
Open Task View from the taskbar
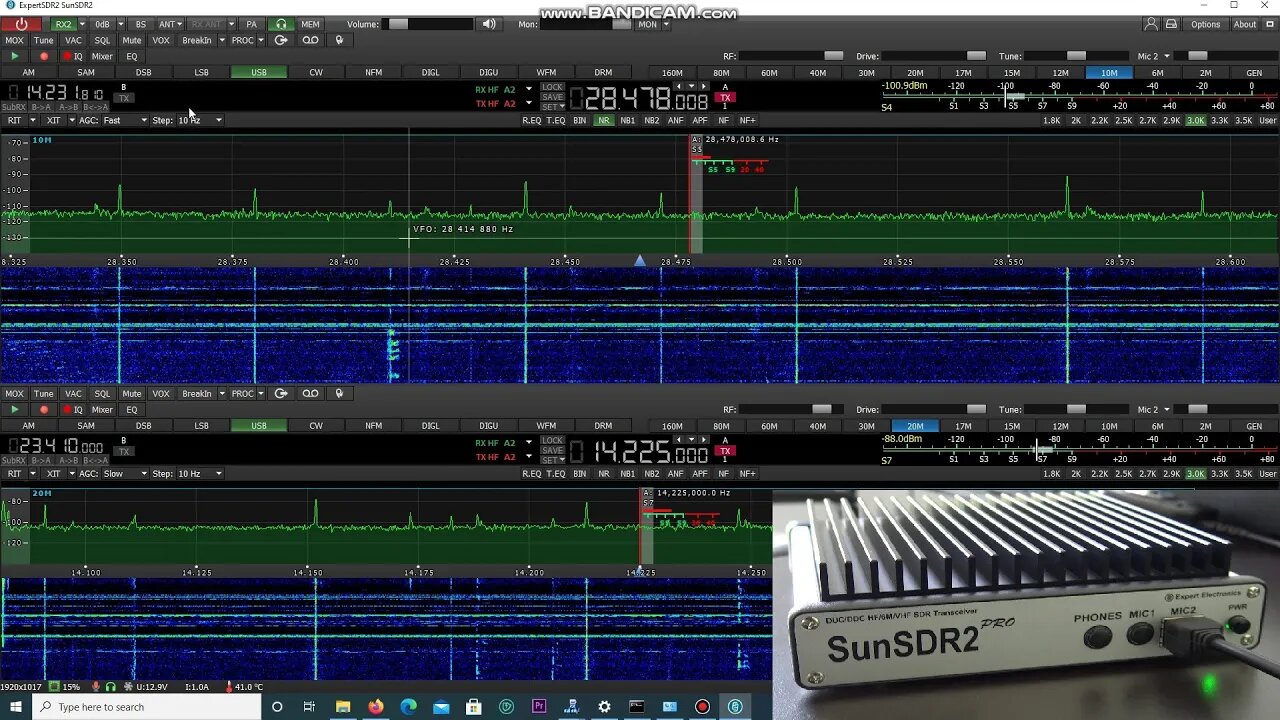(309, 706)
